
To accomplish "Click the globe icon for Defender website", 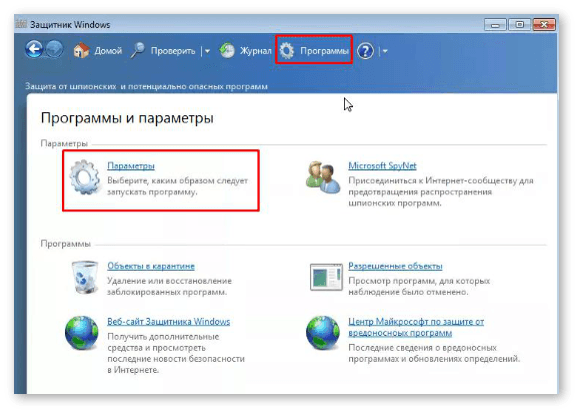I will click(82, 333).
